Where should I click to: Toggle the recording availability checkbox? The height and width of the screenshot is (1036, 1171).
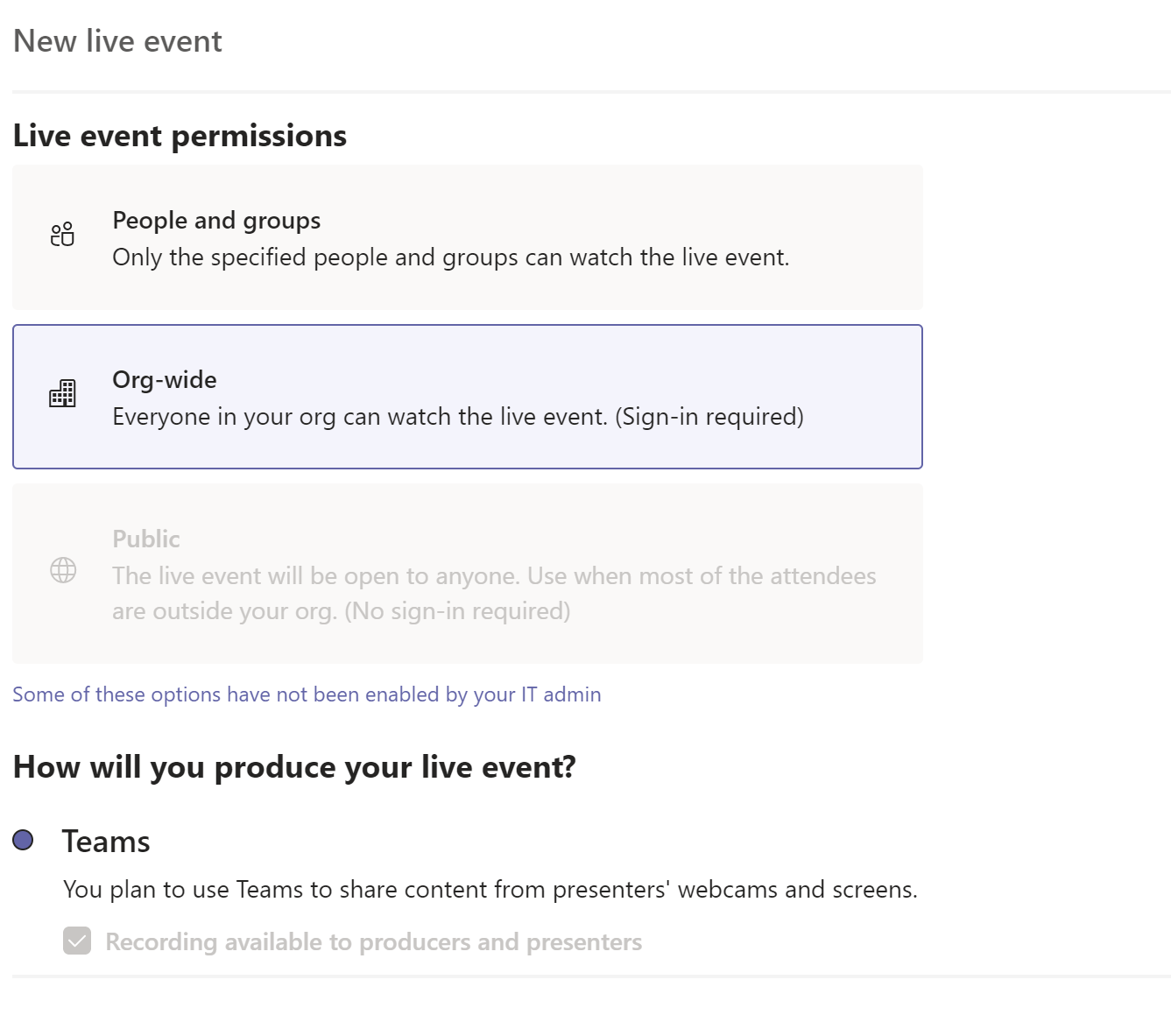[x=77, y=941]
